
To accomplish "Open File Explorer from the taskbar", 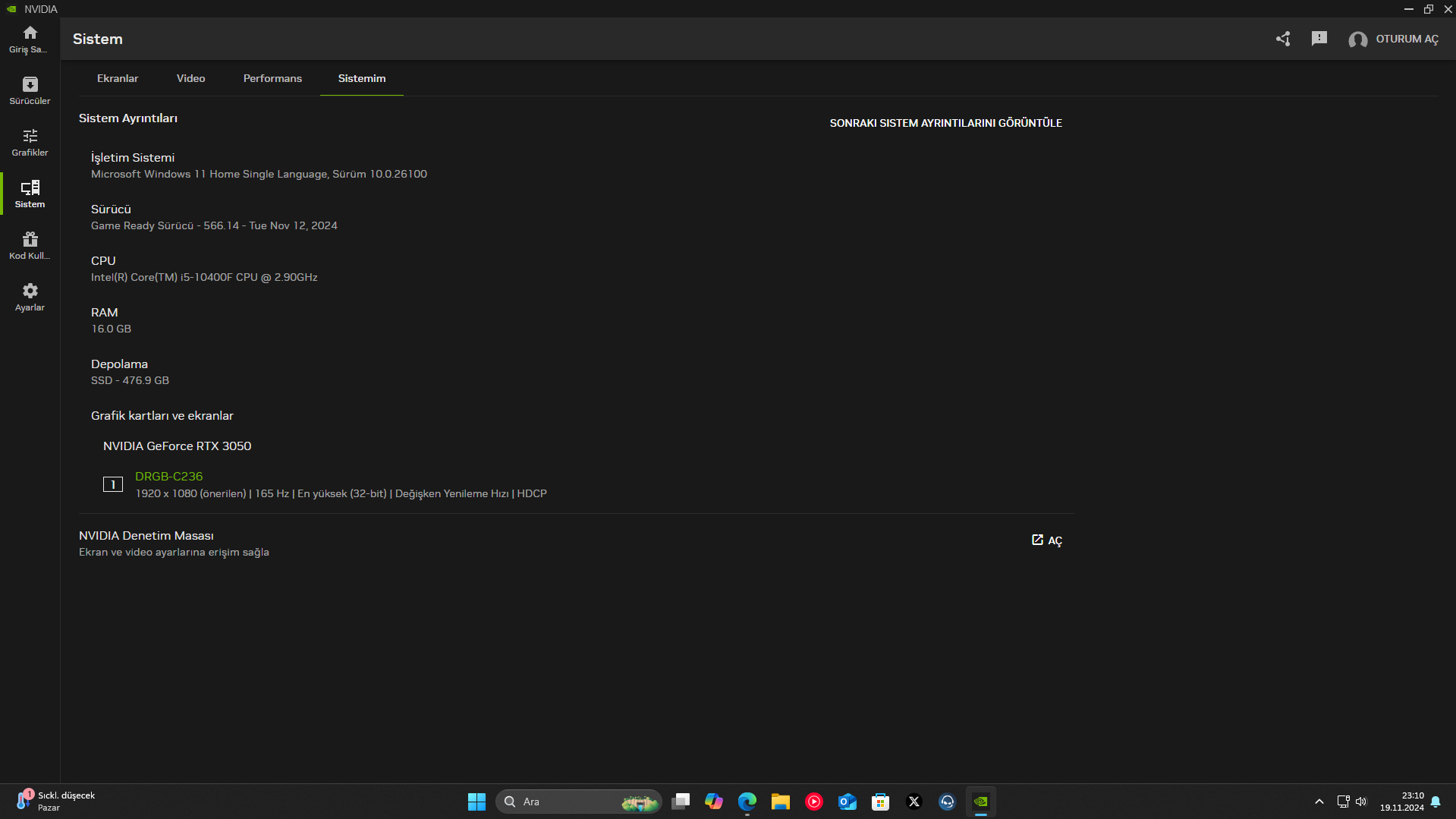I will point(781,802).
